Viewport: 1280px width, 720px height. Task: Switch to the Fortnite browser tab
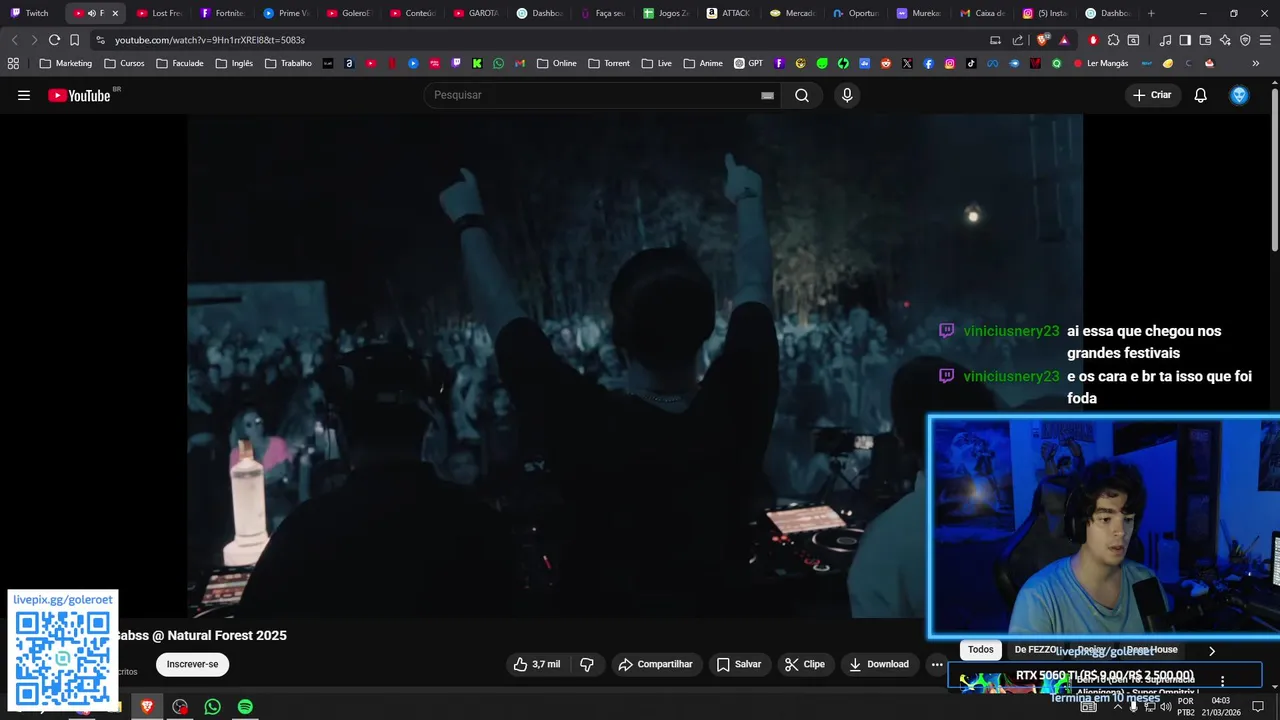(223, 13)
